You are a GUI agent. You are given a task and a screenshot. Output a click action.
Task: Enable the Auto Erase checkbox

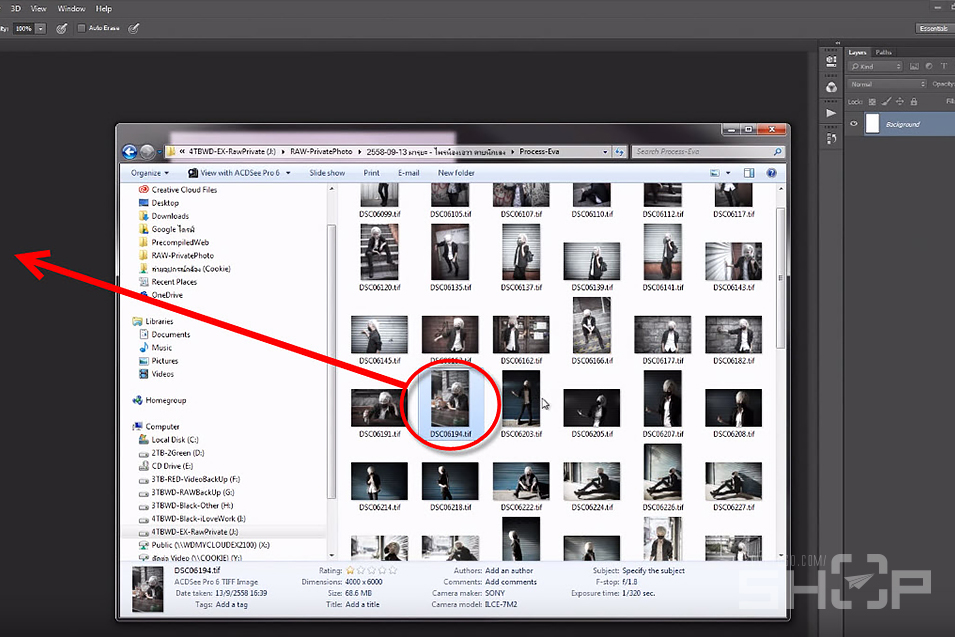coord(81,28)
